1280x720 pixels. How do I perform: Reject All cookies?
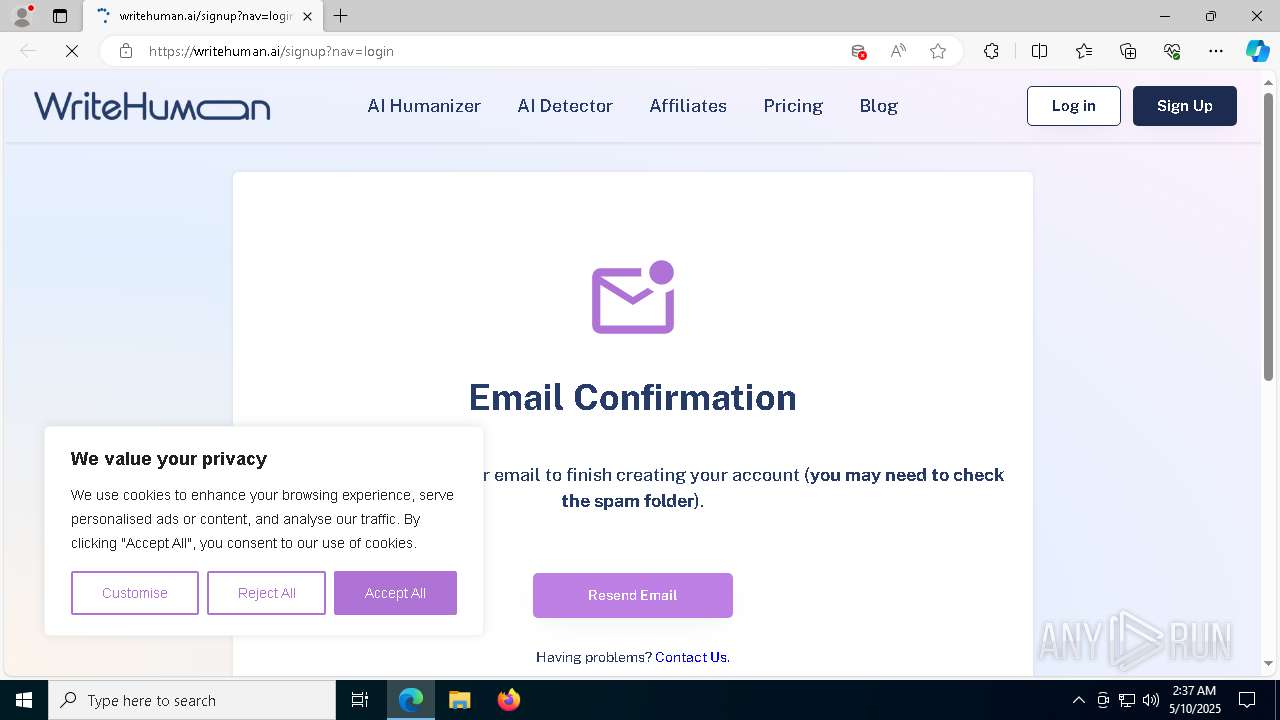[x=266, y=593]
